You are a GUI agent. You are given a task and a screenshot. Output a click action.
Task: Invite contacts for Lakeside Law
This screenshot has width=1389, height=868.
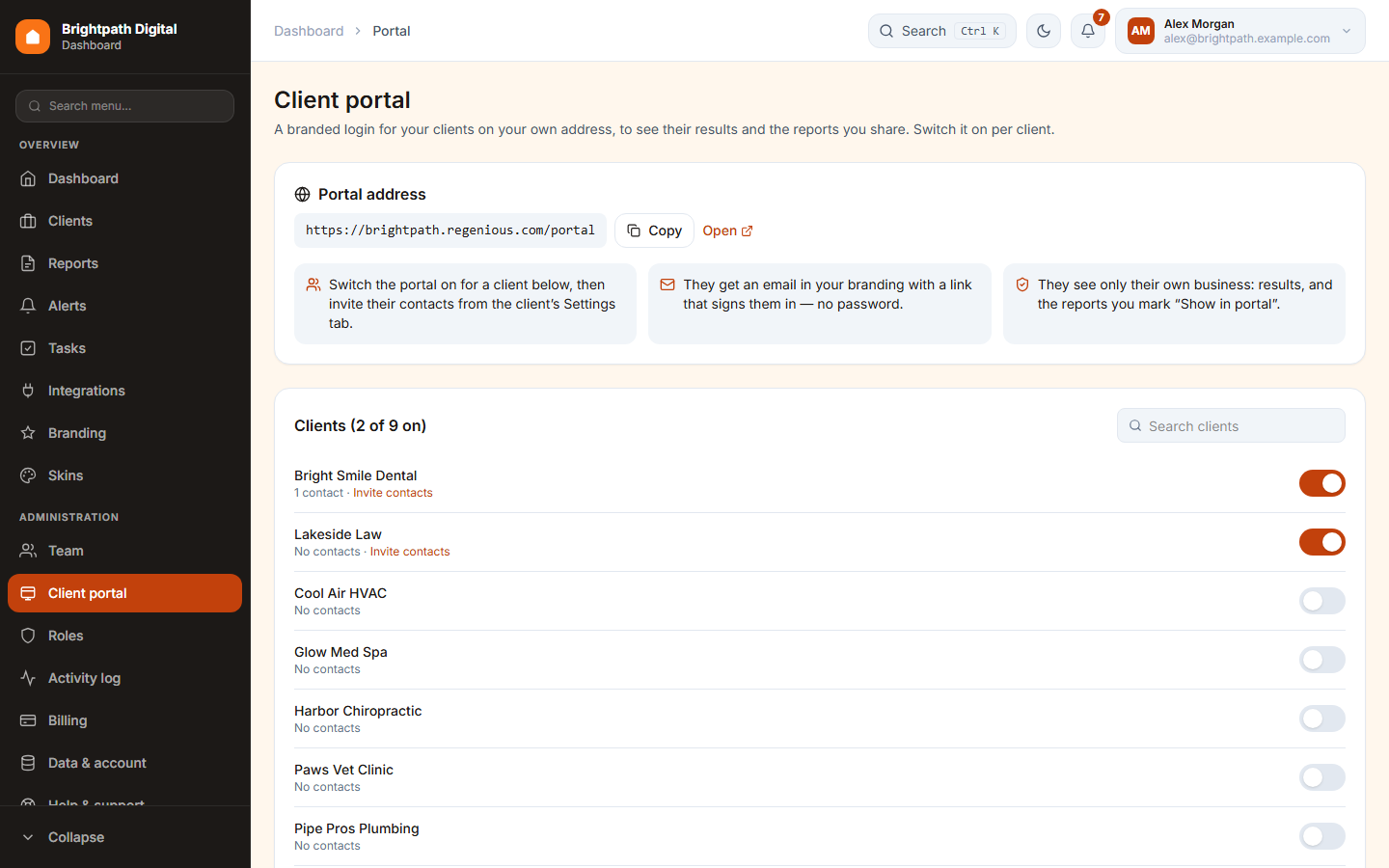pyautogui.click(x=410, y=552)
